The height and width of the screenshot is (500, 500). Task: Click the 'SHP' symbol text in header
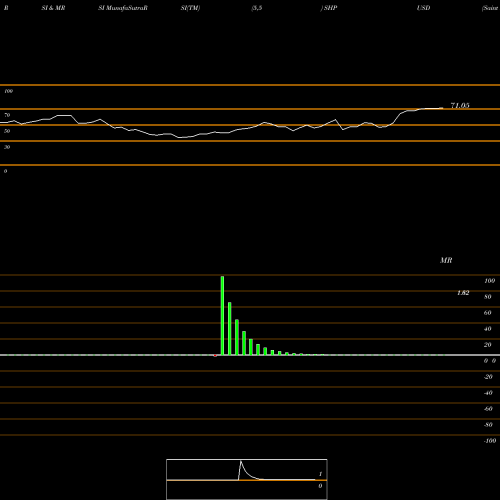pyautogui.click(x=330, y=8)
